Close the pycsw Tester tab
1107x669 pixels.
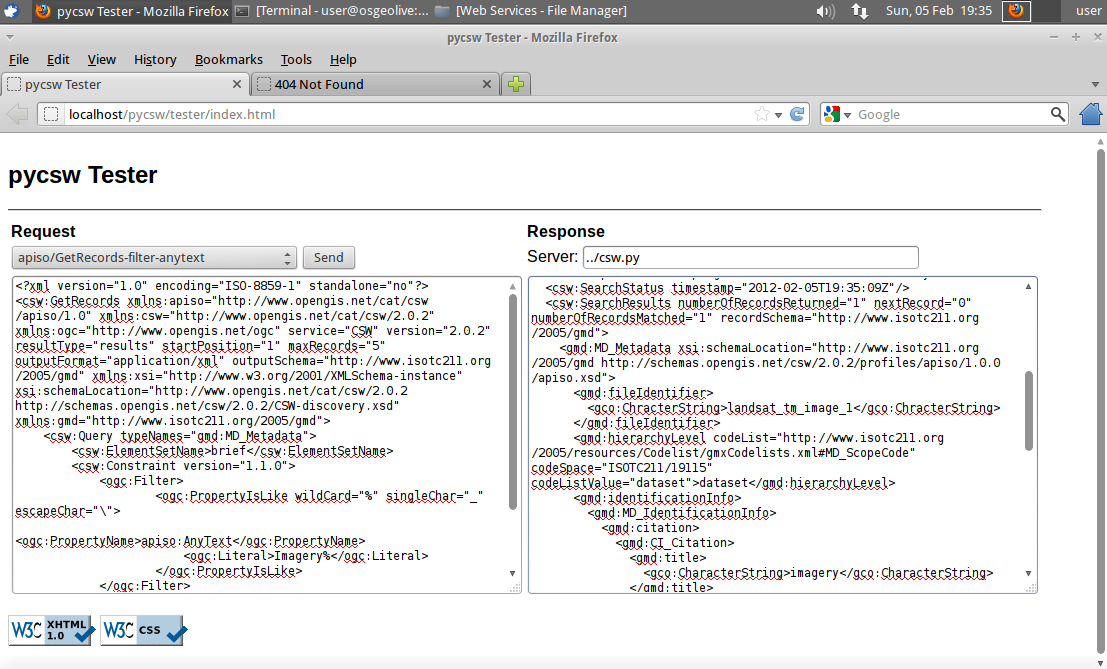[237, 84]
